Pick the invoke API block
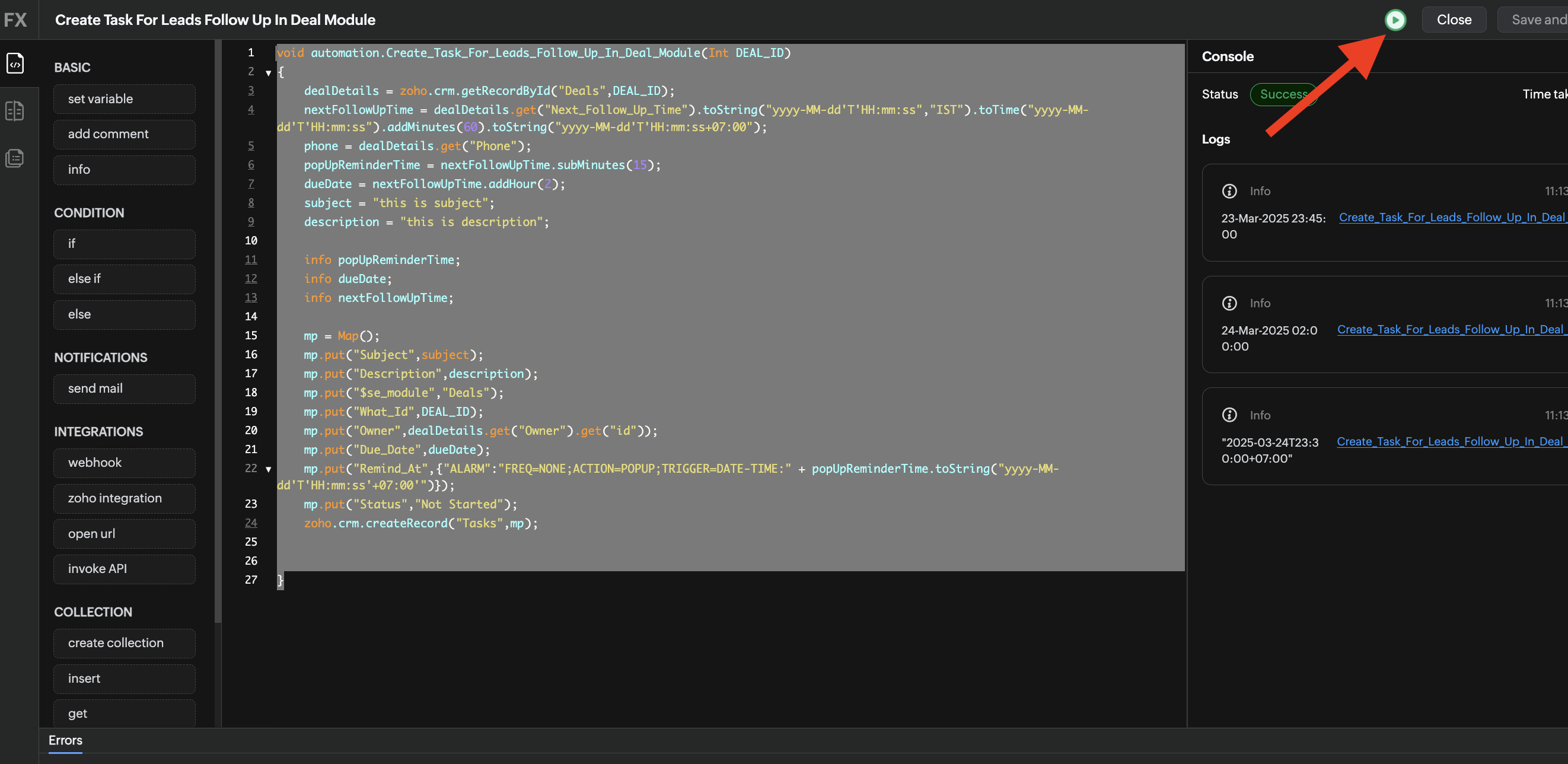The height and width of the screenshot is (764, 1568). click(124, 569)
